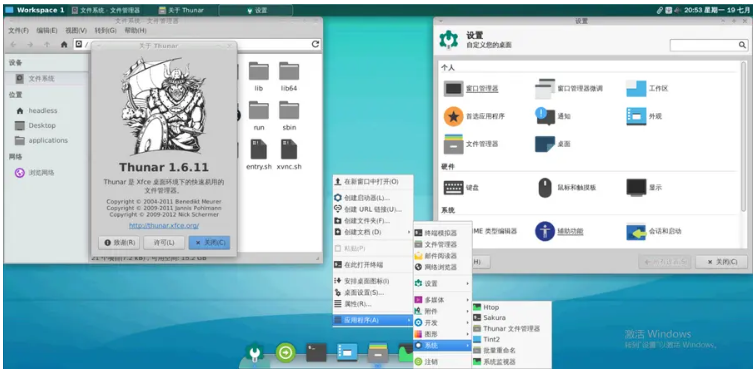Image resolution: width=756 pixels, height=371 pixels.
Task: Click 致谢(R) button in About Thunar
Action: tap(119, 243)
